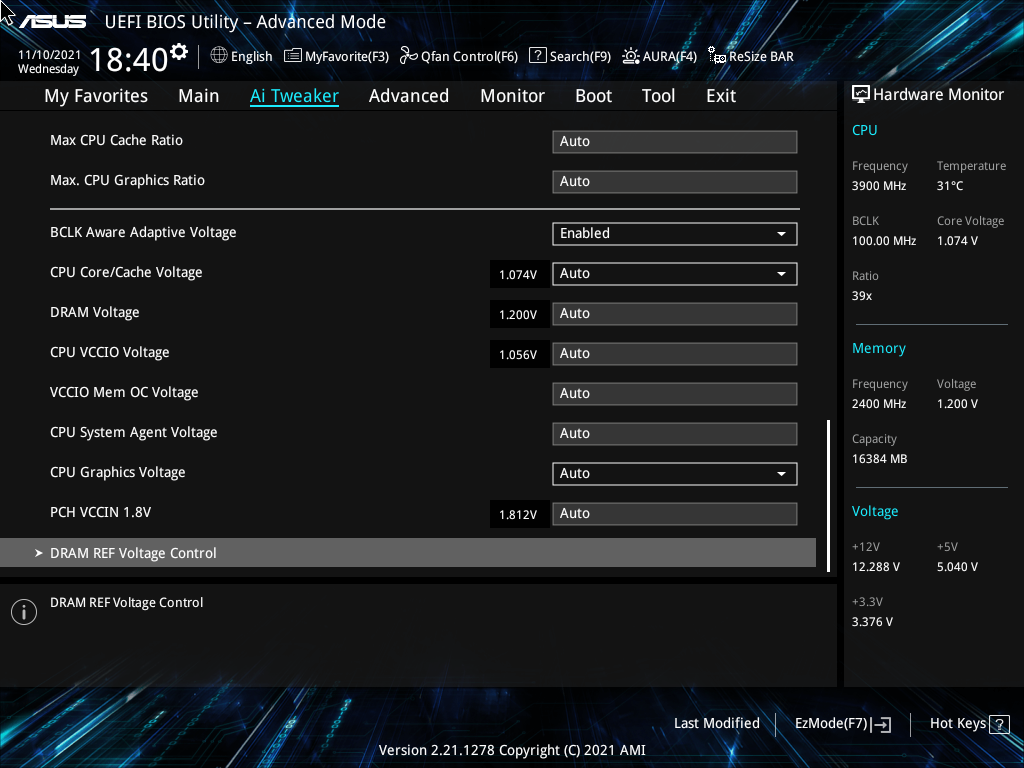Open the Monitor tab

click(x=513, y=96)
